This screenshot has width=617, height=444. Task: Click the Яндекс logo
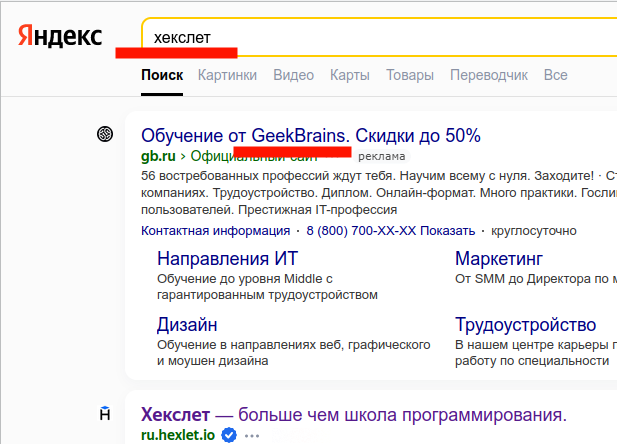click(x=60, y=36)
